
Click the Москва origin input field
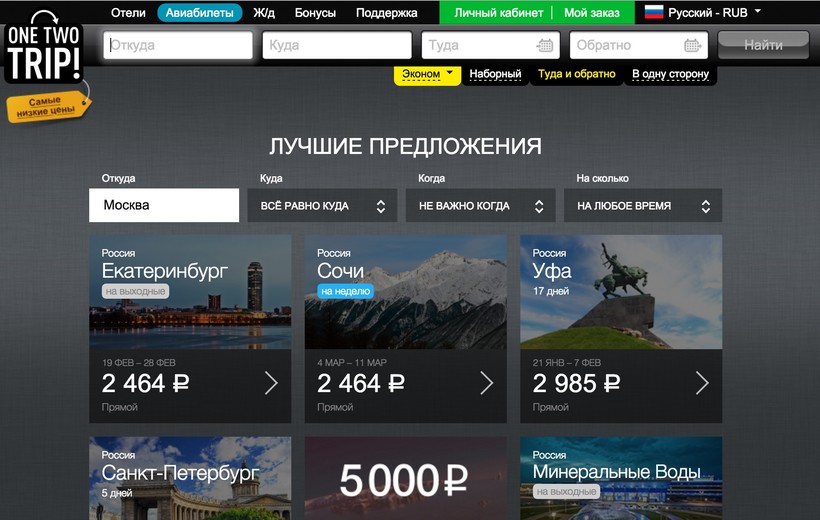pos(164,205)
